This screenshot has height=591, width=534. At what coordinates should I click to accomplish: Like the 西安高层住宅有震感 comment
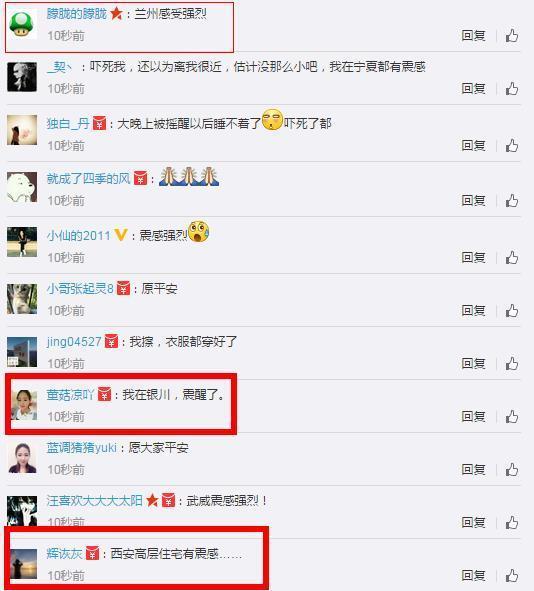point(512,576)
